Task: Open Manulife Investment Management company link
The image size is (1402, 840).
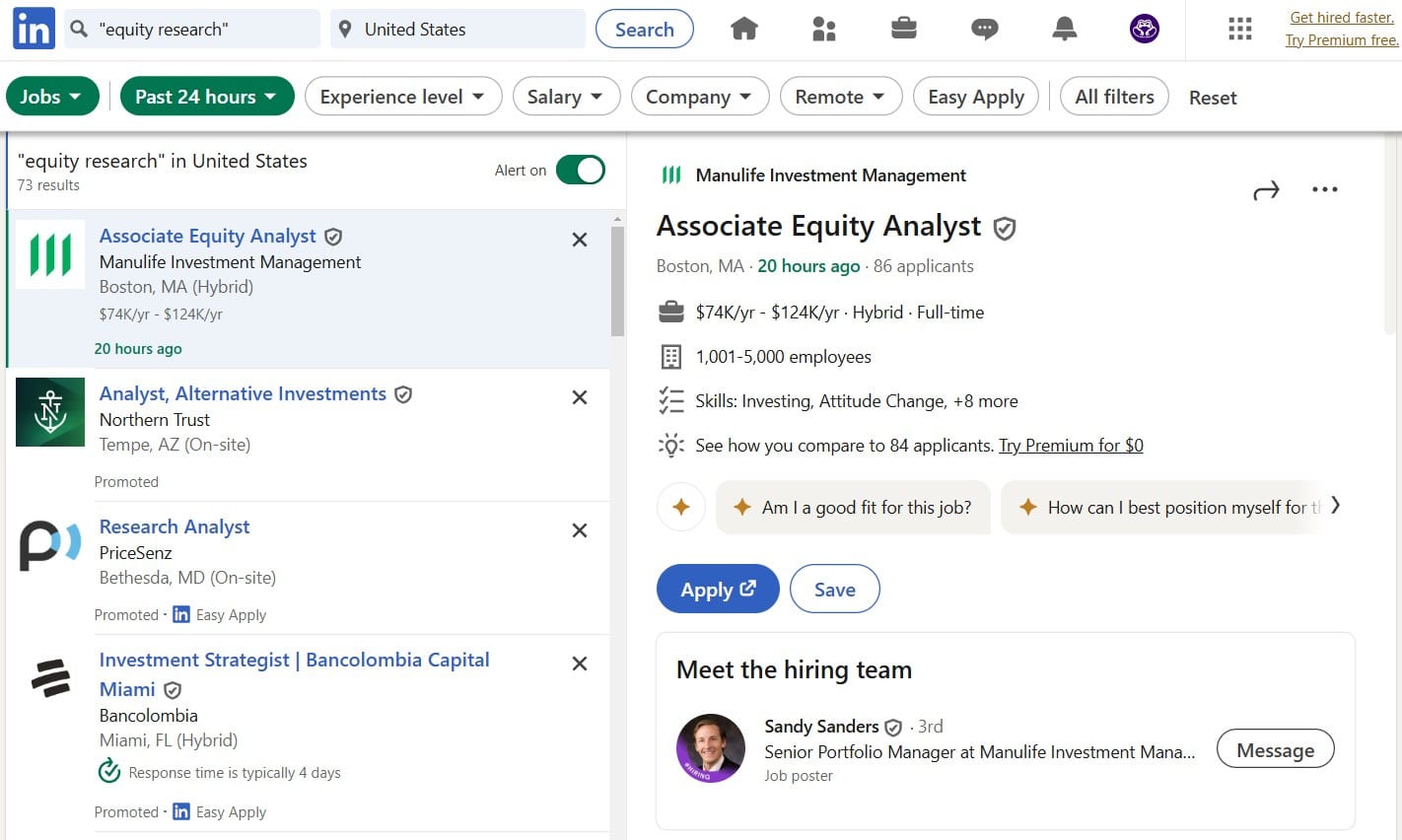Action: point(831,175)
